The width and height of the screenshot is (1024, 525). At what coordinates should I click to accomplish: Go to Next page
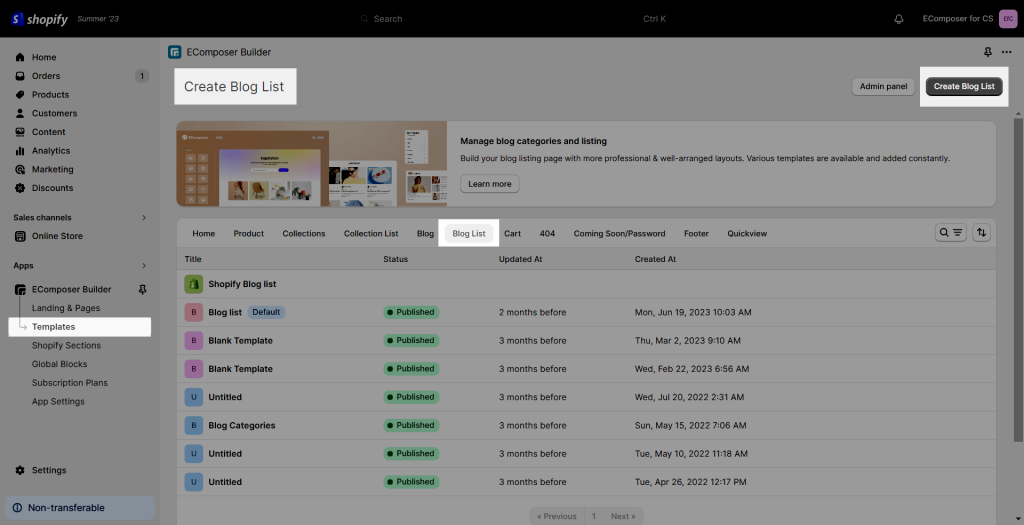pos(623,516)
